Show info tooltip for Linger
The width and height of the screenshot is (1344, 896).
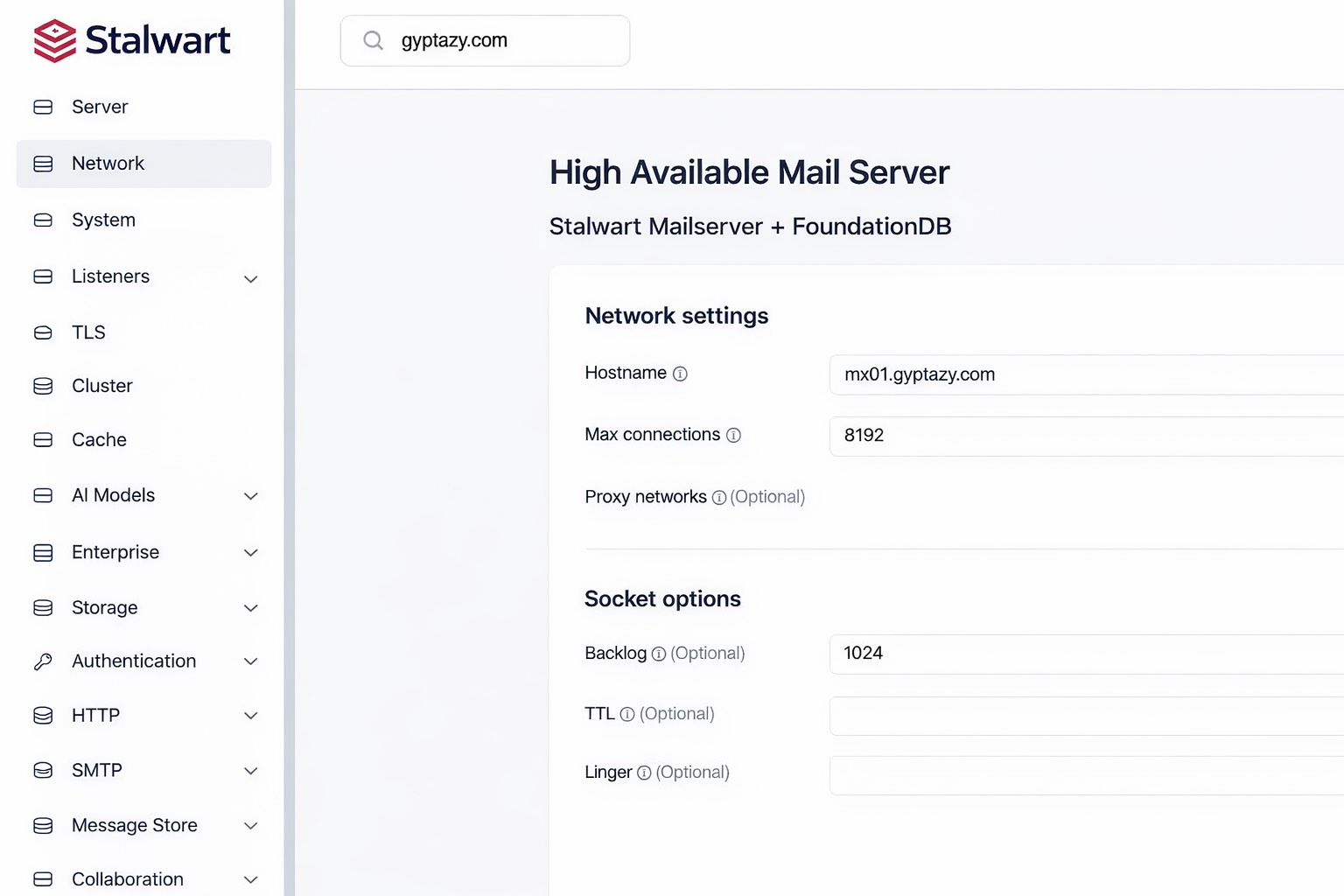[x=644, y=773]
